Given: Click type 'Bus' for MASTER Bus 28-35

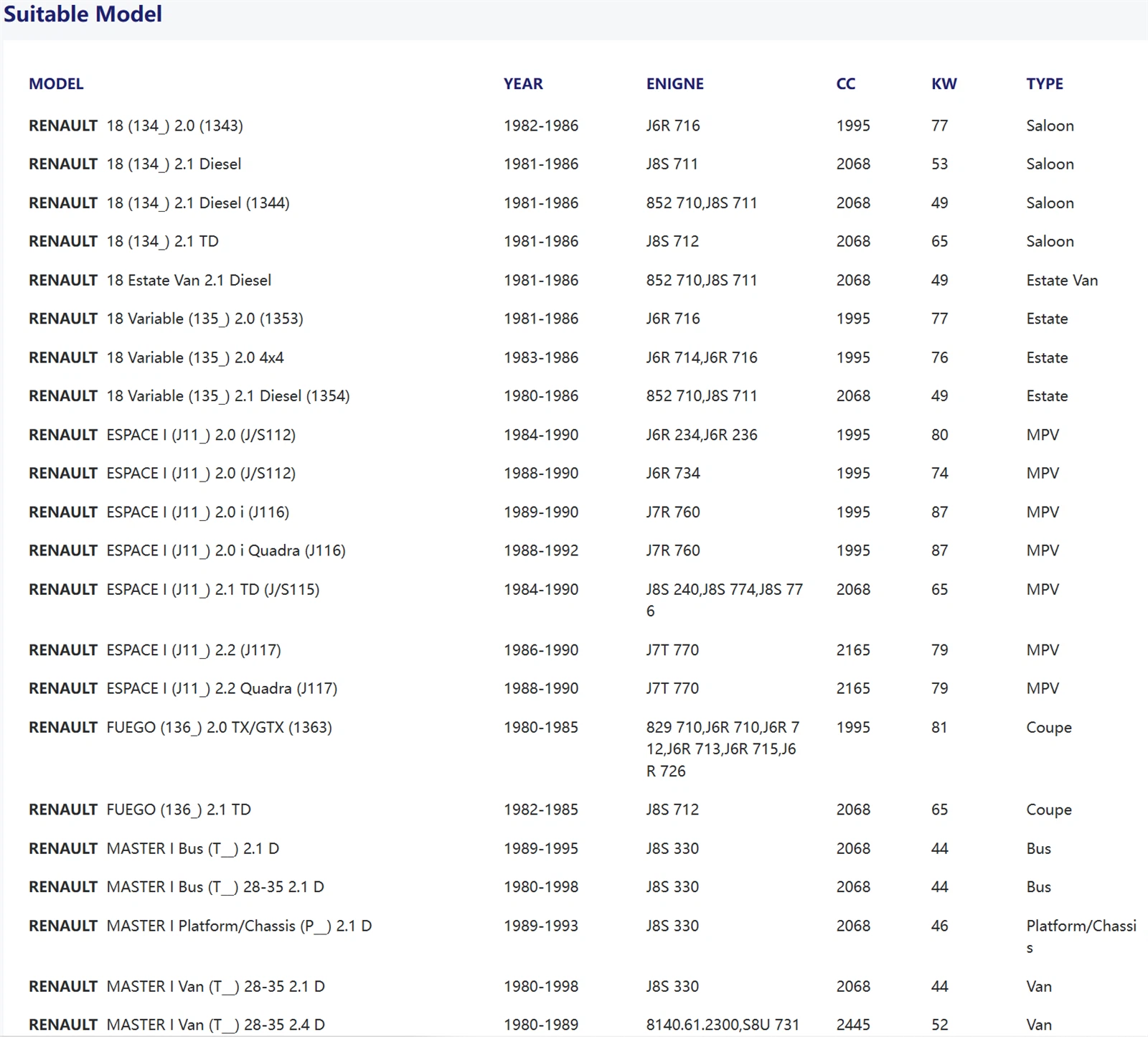Looking at the screenshot, I should (x=1039, y=887).
